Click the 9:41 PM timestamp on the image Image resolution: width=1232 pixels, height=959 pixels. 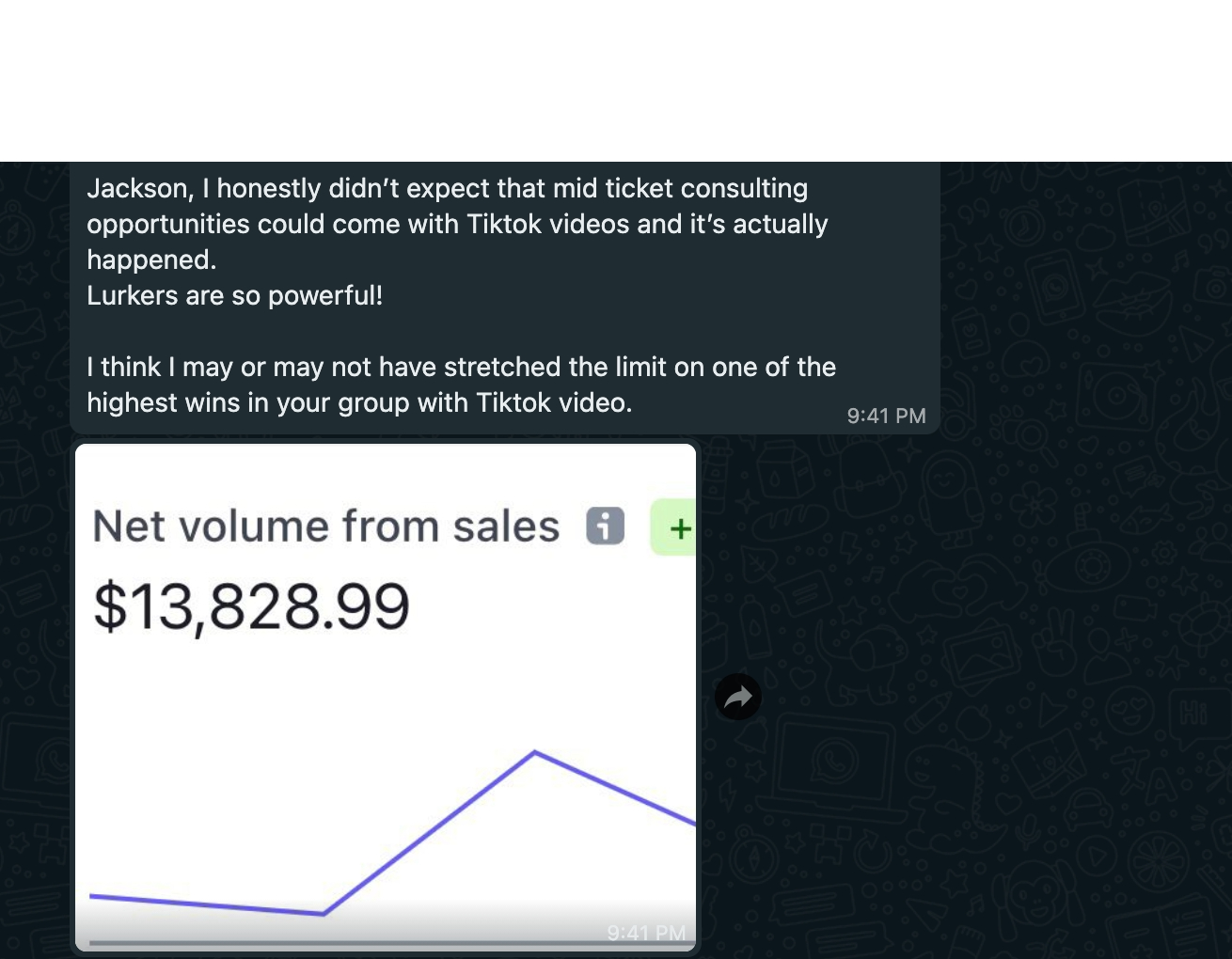click(646, 933)
